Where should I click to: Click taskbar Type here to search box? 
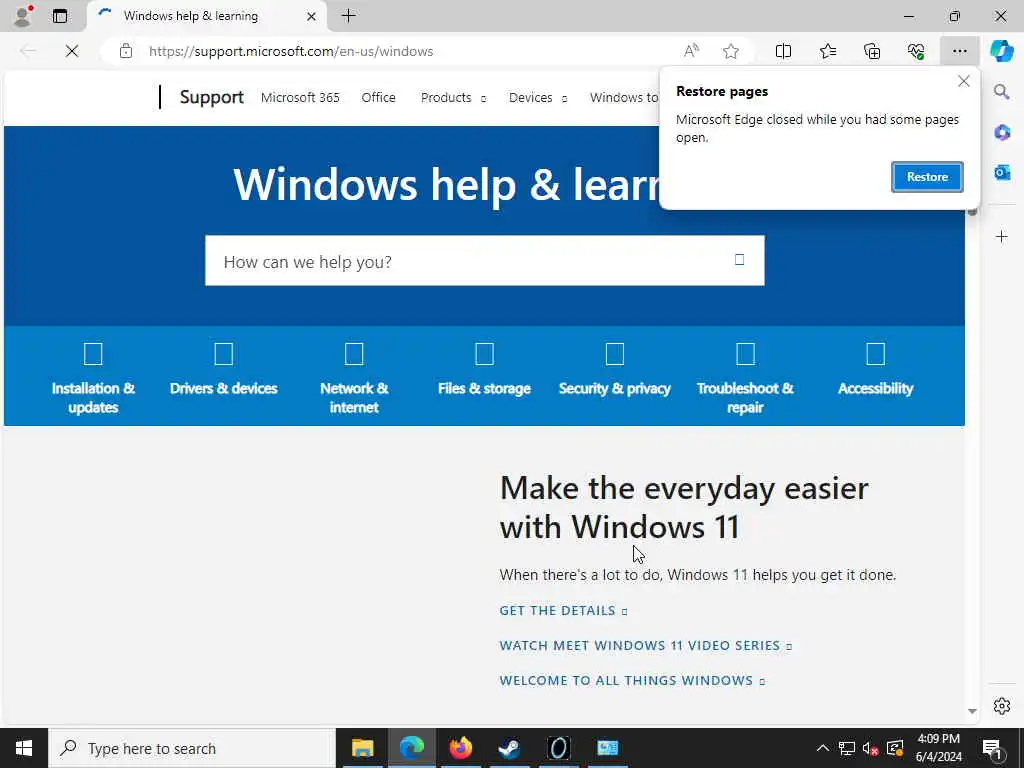[x=192, y=748]
